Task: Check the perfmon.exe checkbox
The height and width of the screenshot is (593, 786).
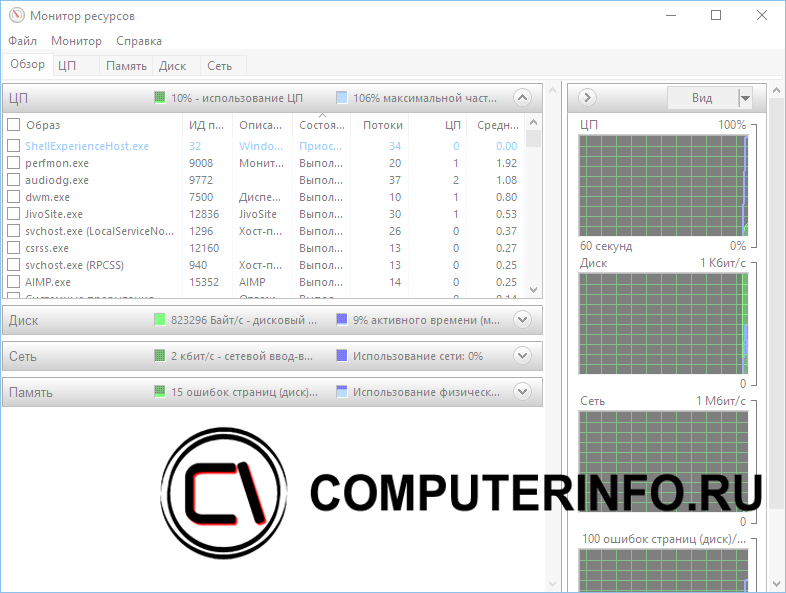Action: pos(14,163)
